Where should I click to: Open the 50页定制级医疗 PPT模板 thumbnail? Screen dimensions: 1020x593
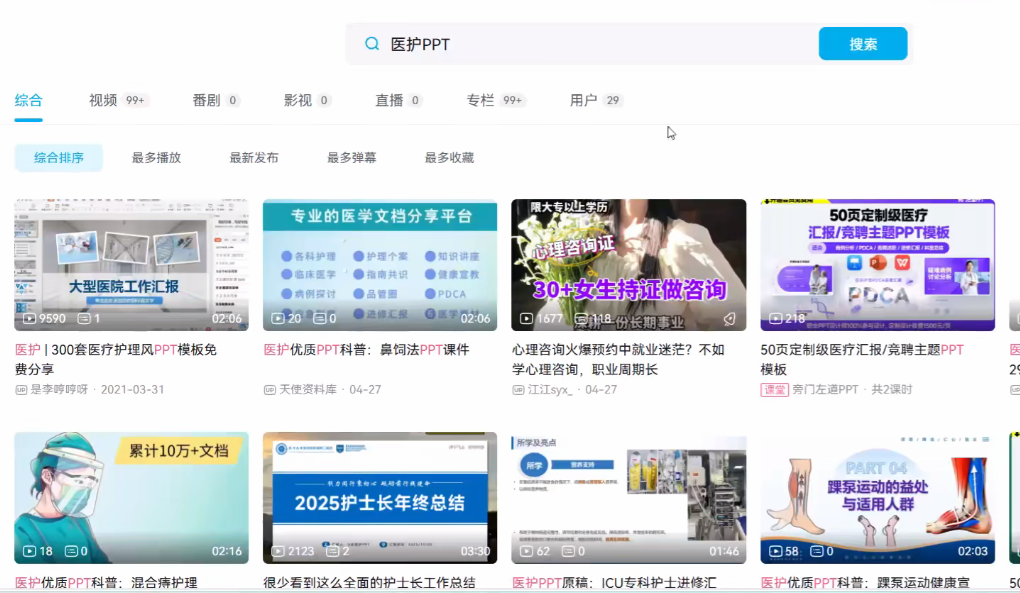coord(878,265)
